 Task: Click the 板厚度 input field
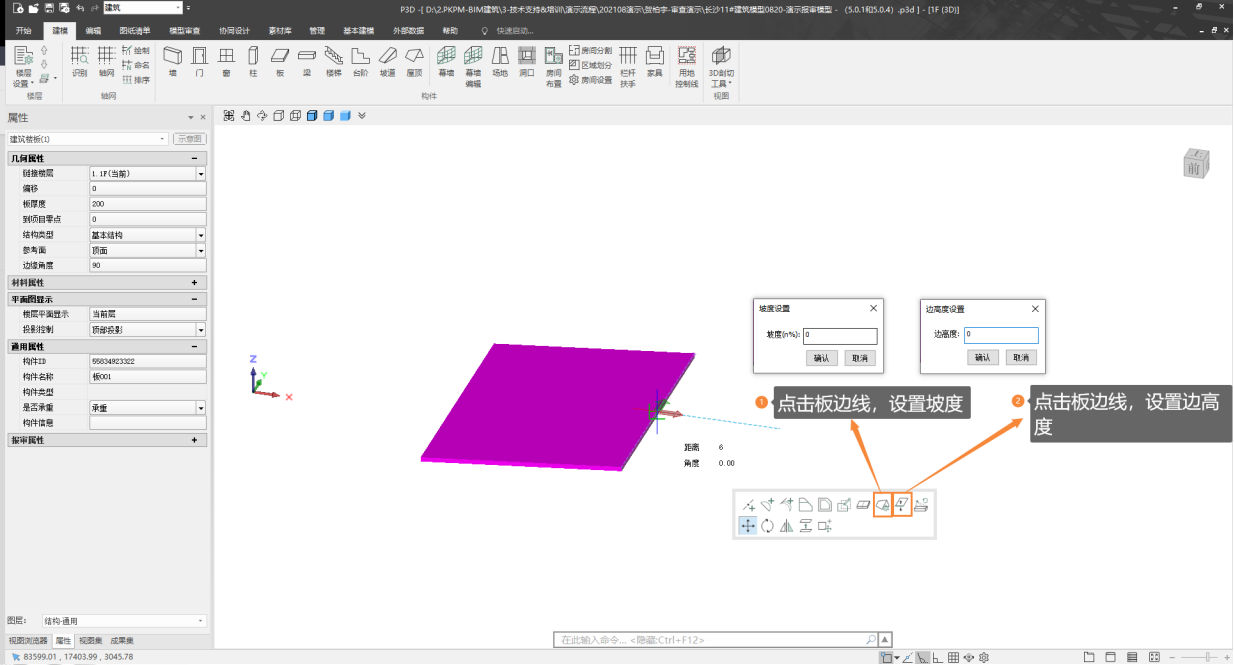(x=147, y=204)
